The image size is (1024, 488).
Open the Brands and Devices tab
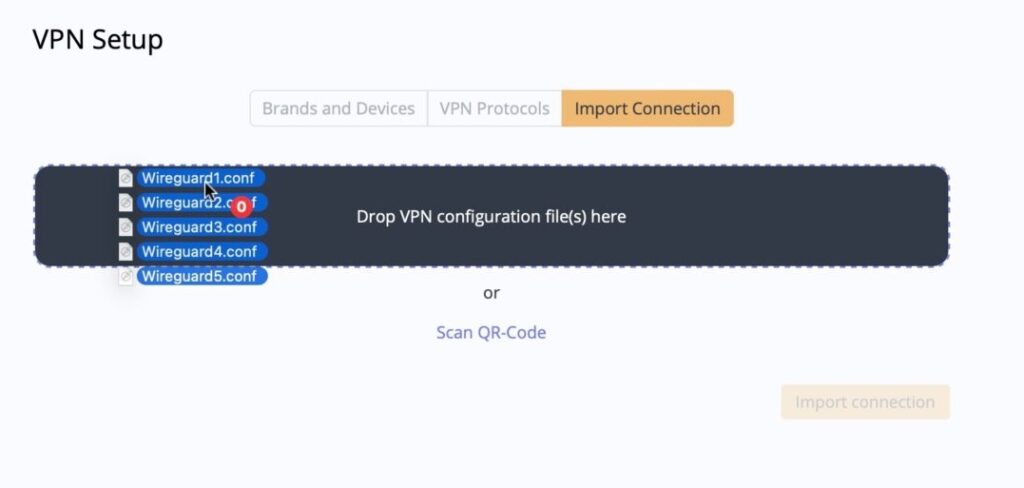point(338,109)
